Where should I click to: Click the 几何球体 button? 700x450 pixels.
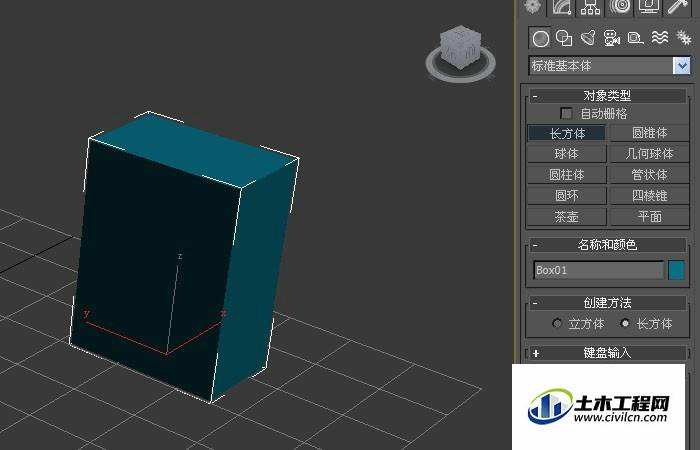[650, 154]
